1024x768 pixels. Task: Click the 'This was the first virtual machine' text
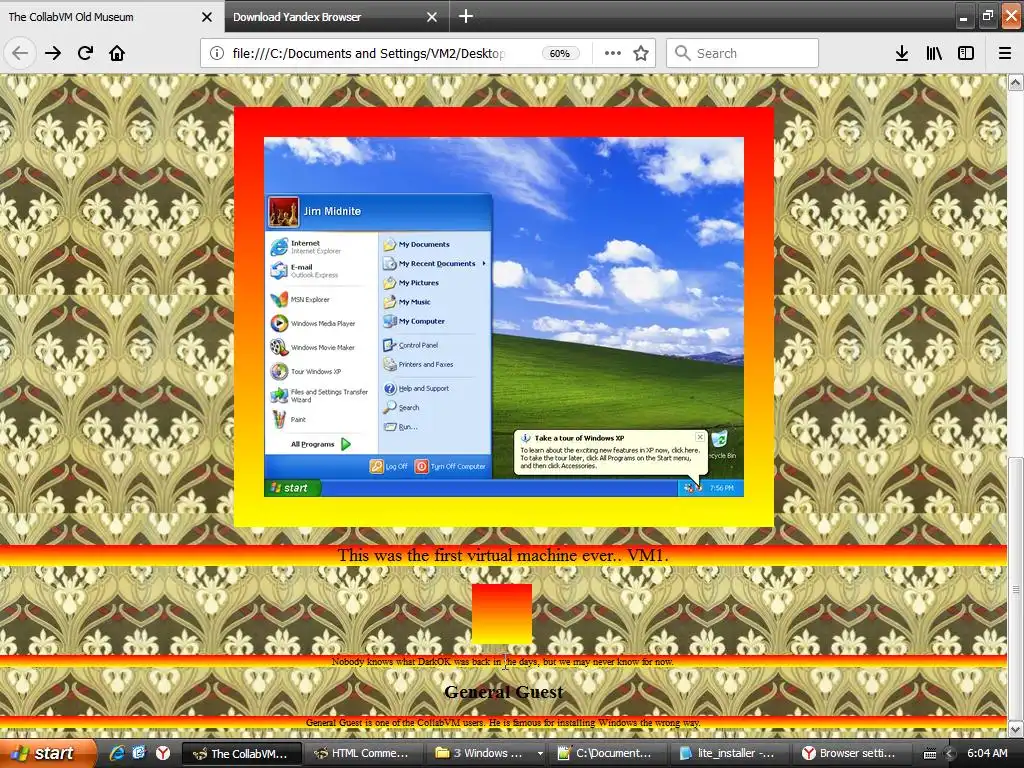503,555
